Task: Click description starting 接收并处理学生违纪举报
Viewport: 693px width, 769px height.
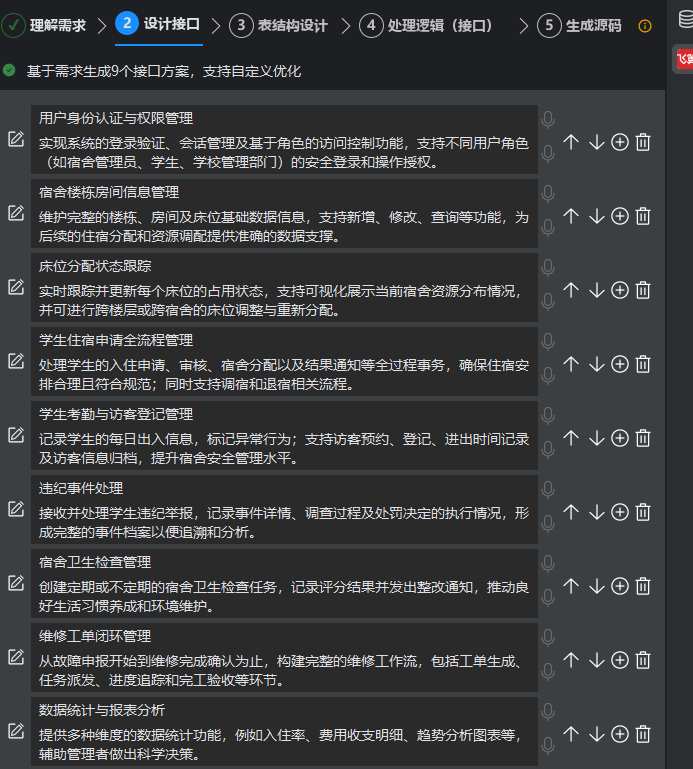Action: (284, 523)
